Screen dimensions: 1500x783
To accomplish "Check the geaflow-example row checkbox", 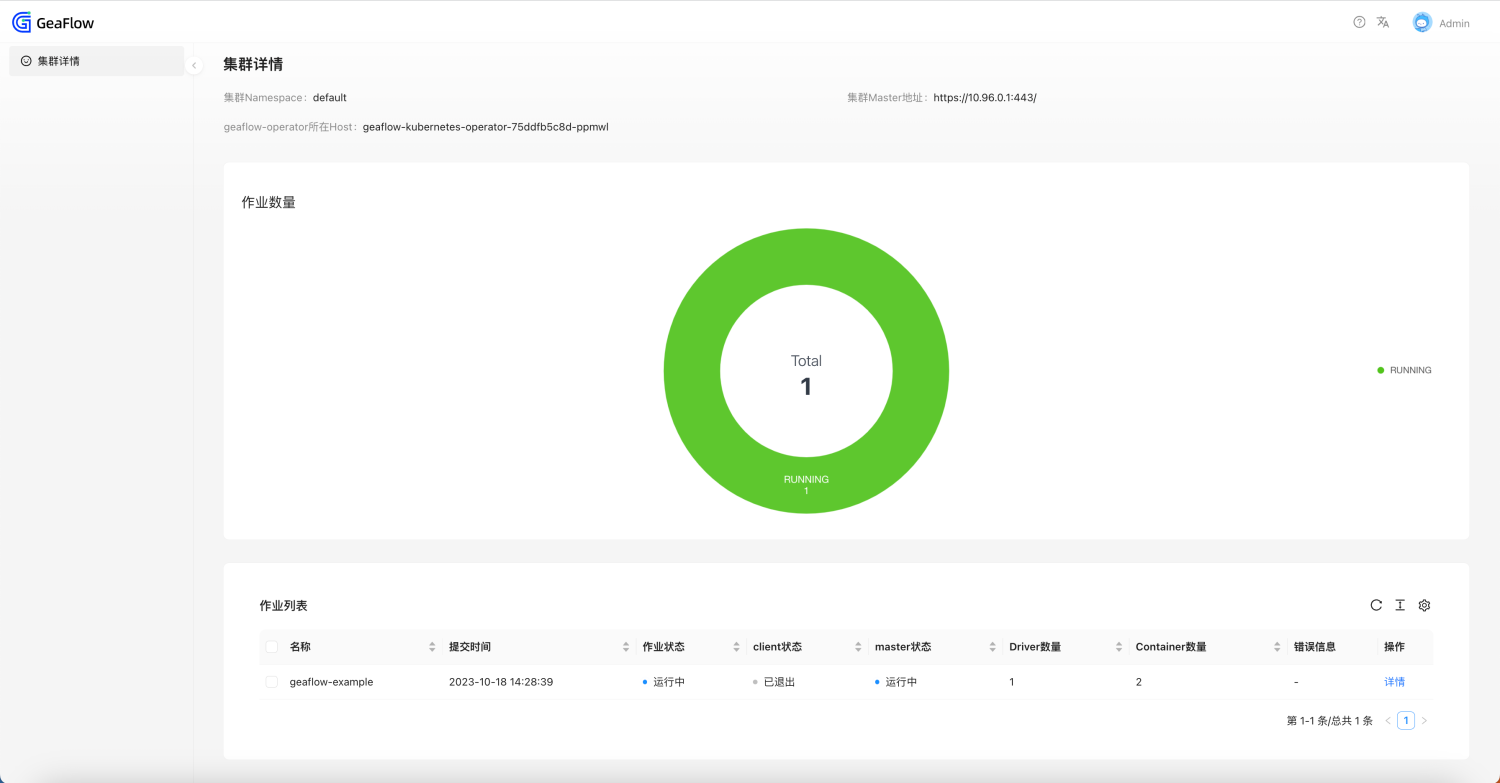I will [x=272, y=682].
